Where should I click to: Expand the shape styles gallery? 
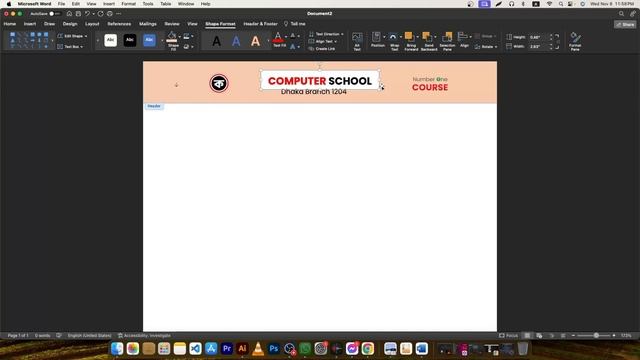(162, 40)
